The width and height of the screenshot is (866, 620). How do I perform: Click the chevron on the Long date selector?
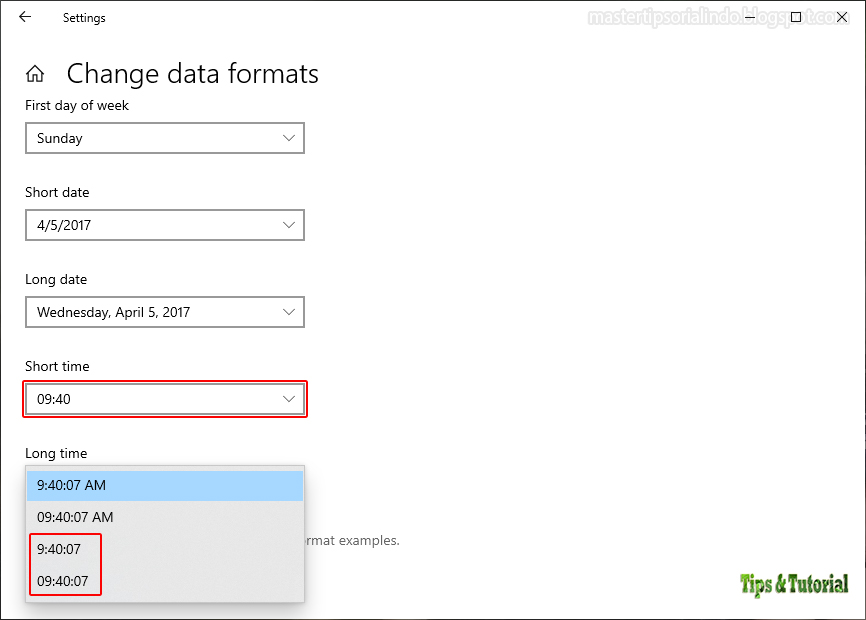289,312
